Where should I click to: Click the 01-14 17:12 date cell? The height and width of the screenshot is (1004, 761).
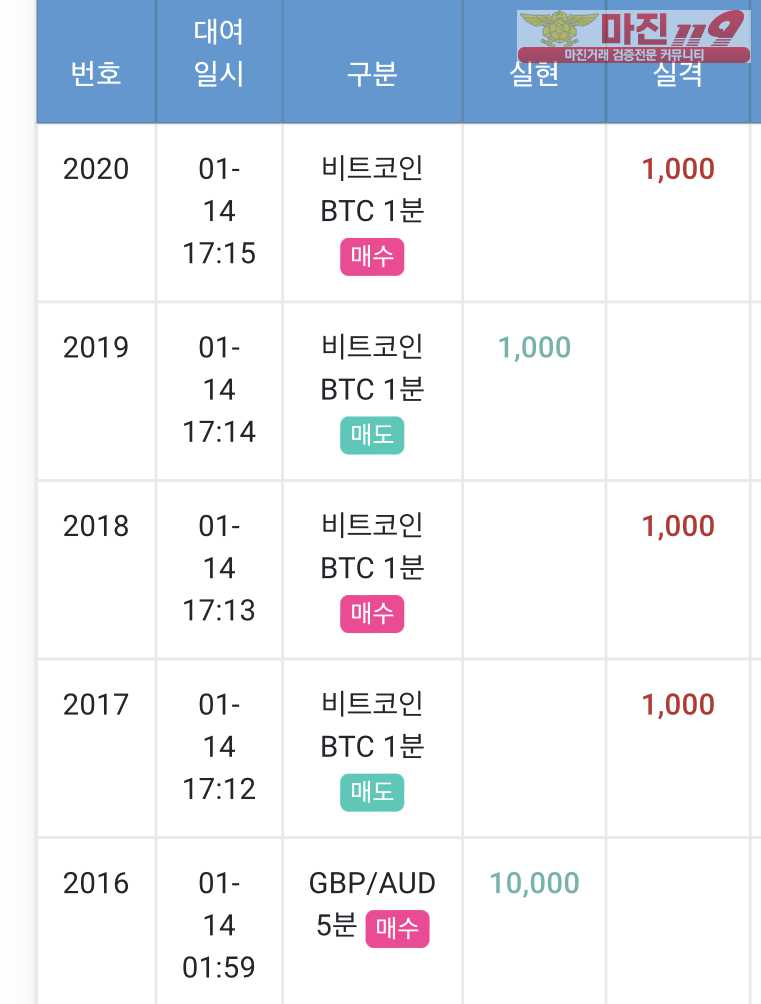[219, 747]
